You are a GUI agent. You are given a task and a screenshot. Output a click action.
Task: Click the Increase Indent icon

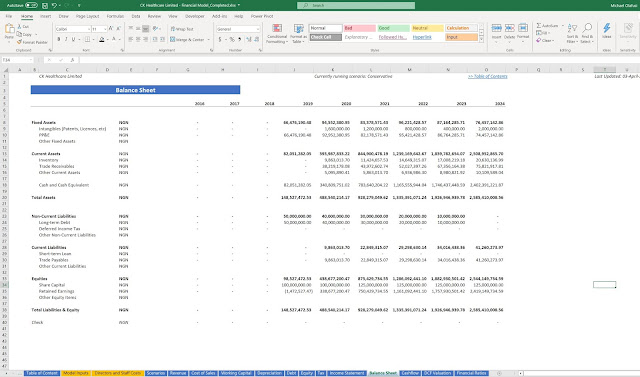(x=162, y=39)
